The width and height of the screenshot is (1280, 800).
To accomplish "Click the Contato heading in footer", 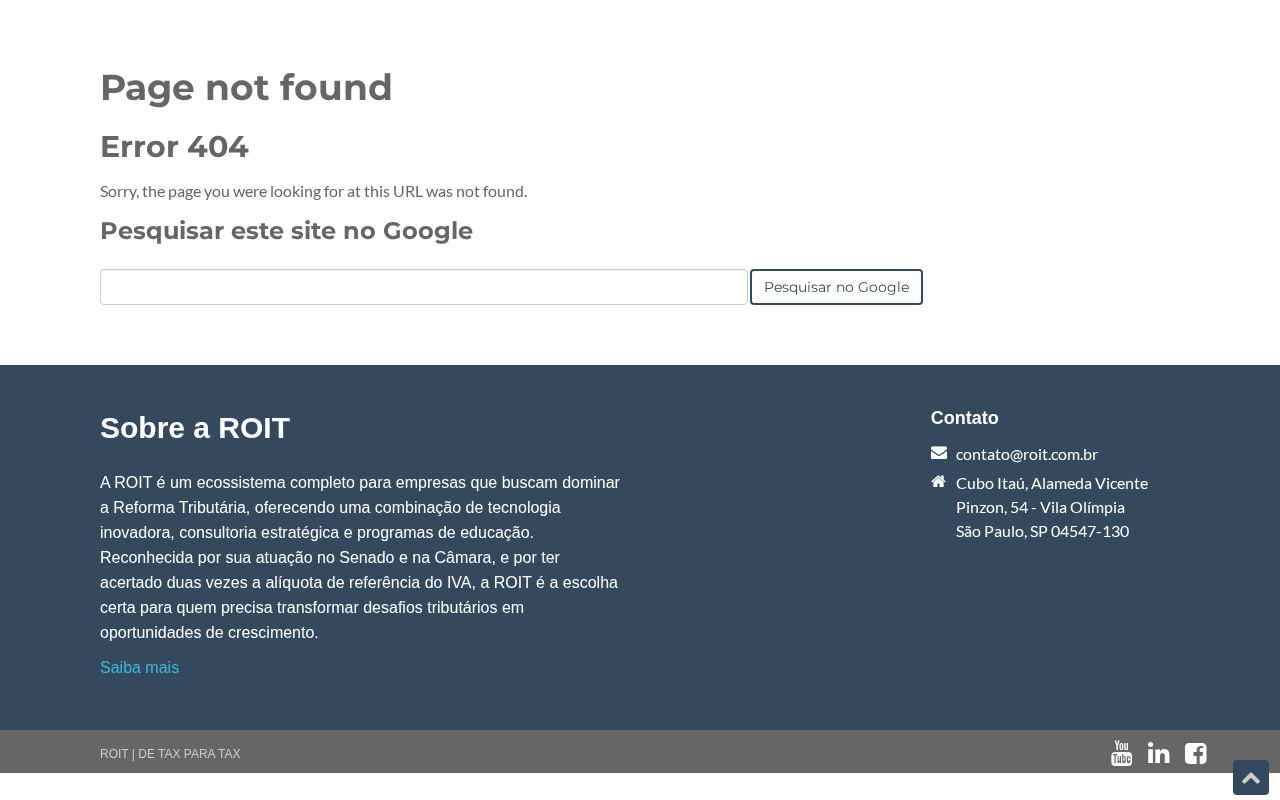I will click(x=964, y=418).
